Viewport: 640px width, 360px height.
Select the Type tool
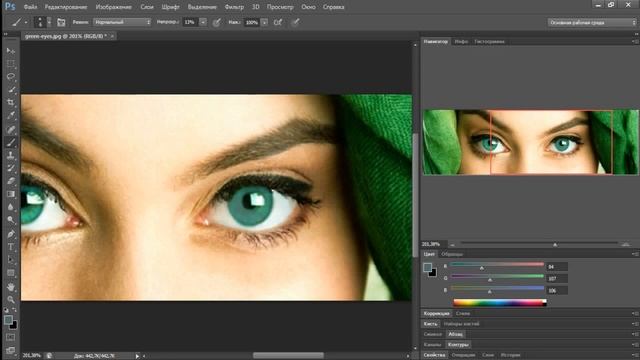(x=11, y=247)
